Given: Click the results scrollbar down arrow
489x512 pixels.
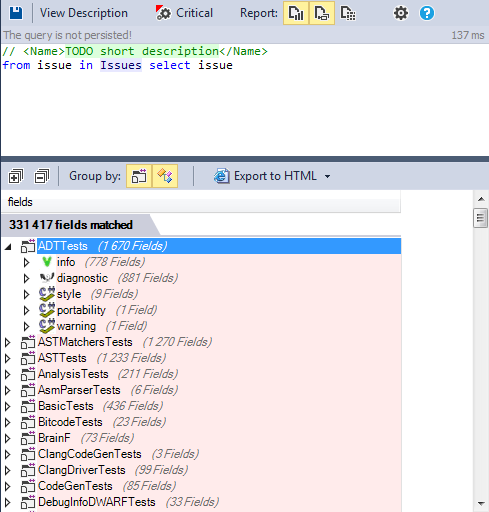Looking at the screenshot, I should 481,503.
